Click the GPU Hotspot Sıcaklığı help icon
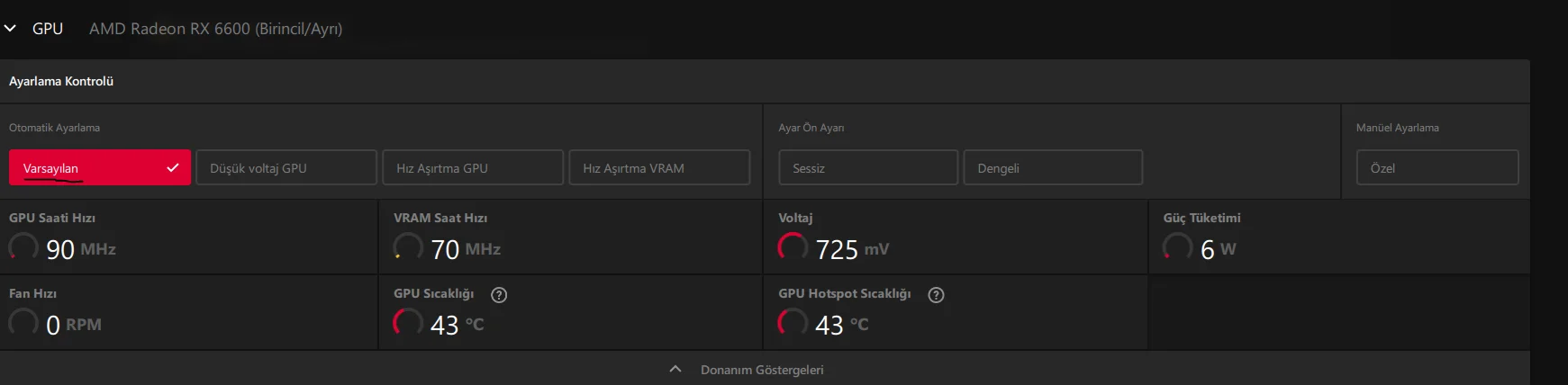1568x385 pixels. pyautogui.click(x=936, y=295)
